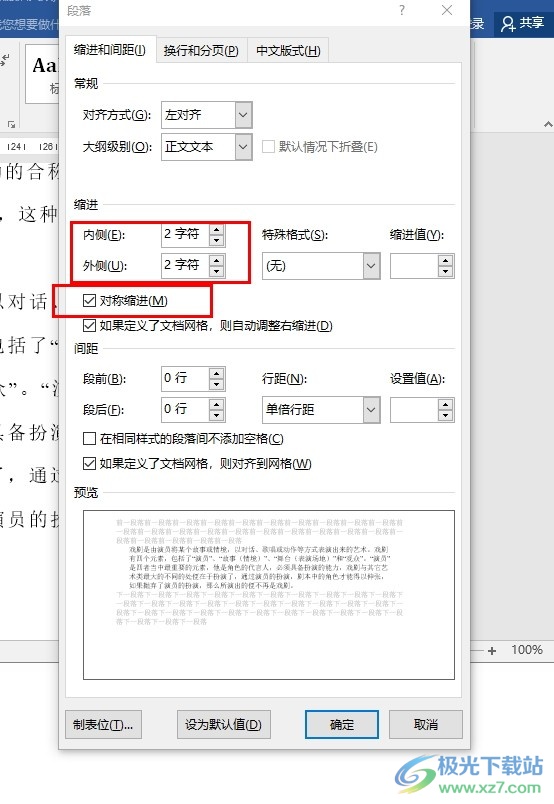This screenshot has height=804, width=554.
Task: Click the spacing after (段后) input field
Action: pyautogui.click(x=185, y=410)
